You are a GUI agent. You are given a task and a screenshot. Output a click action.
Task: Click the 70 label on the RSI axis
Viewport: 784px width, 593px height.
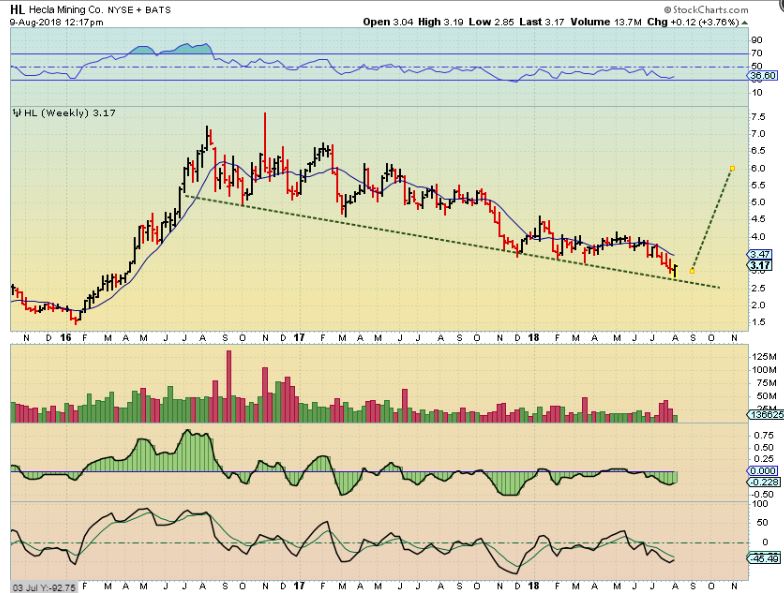click(x=756, y=53)
